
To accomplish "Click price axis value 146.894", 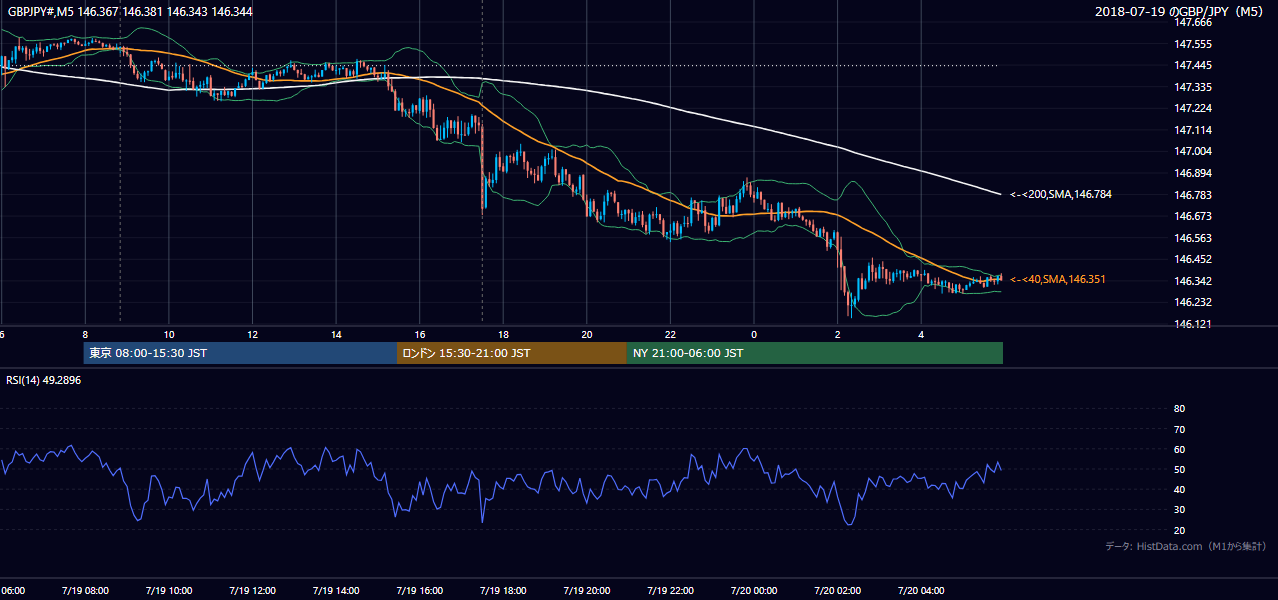I will click(1194, 174).
